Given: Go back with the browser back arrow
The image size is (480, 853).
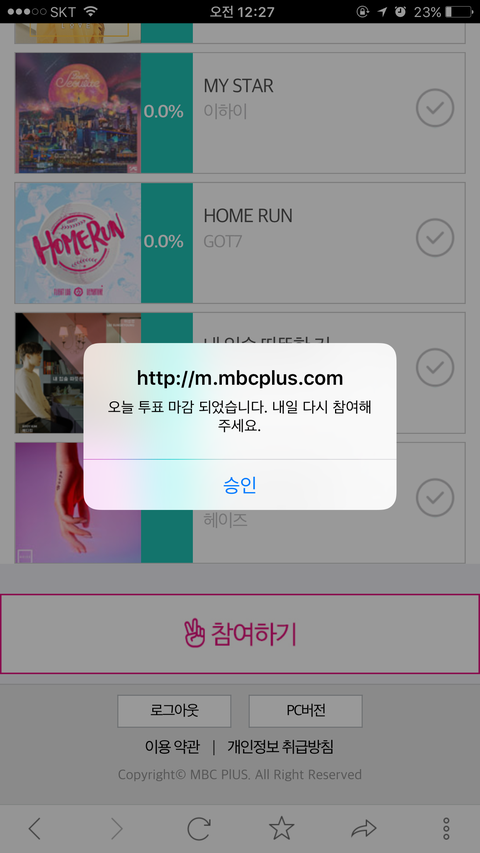Looking at the screenshot, I should [34, 829].
